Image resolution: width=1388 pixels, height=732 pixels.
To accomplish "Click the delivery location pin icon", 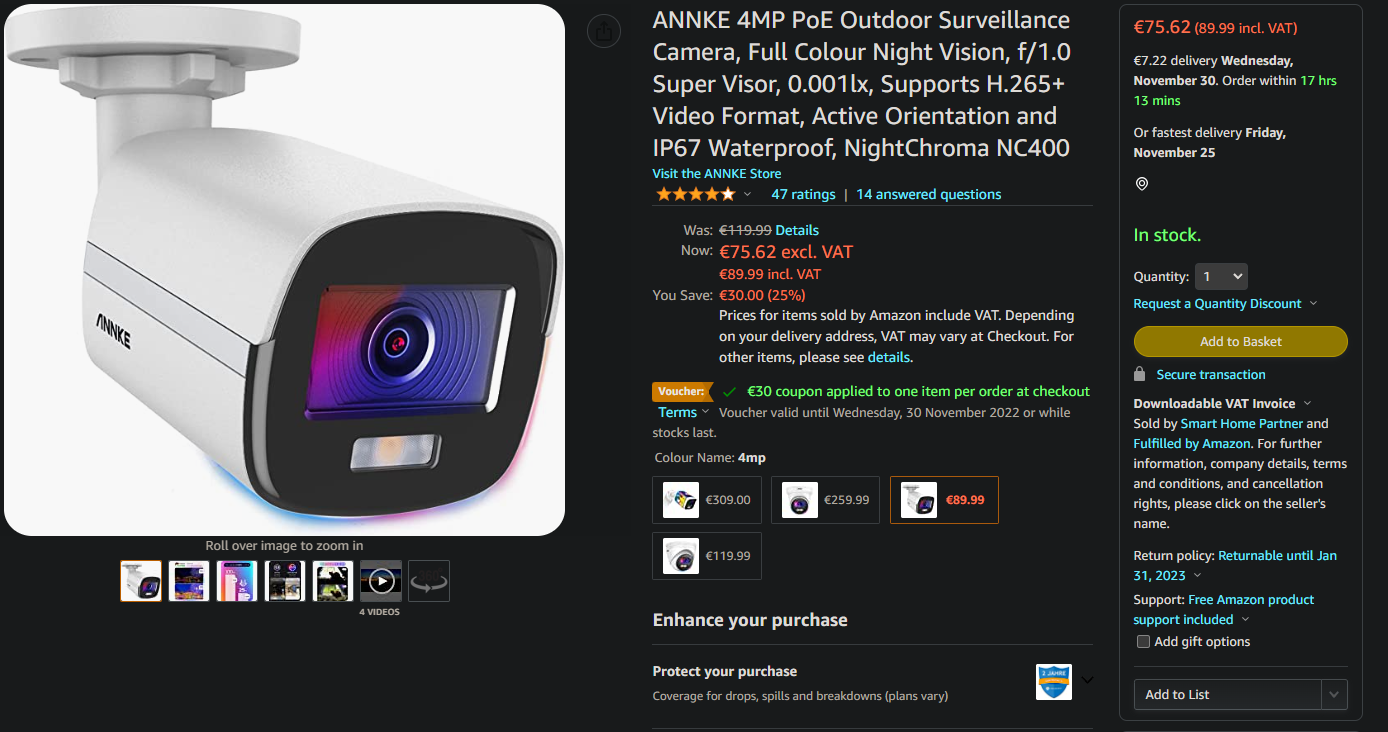I will tap(1142, 184).
